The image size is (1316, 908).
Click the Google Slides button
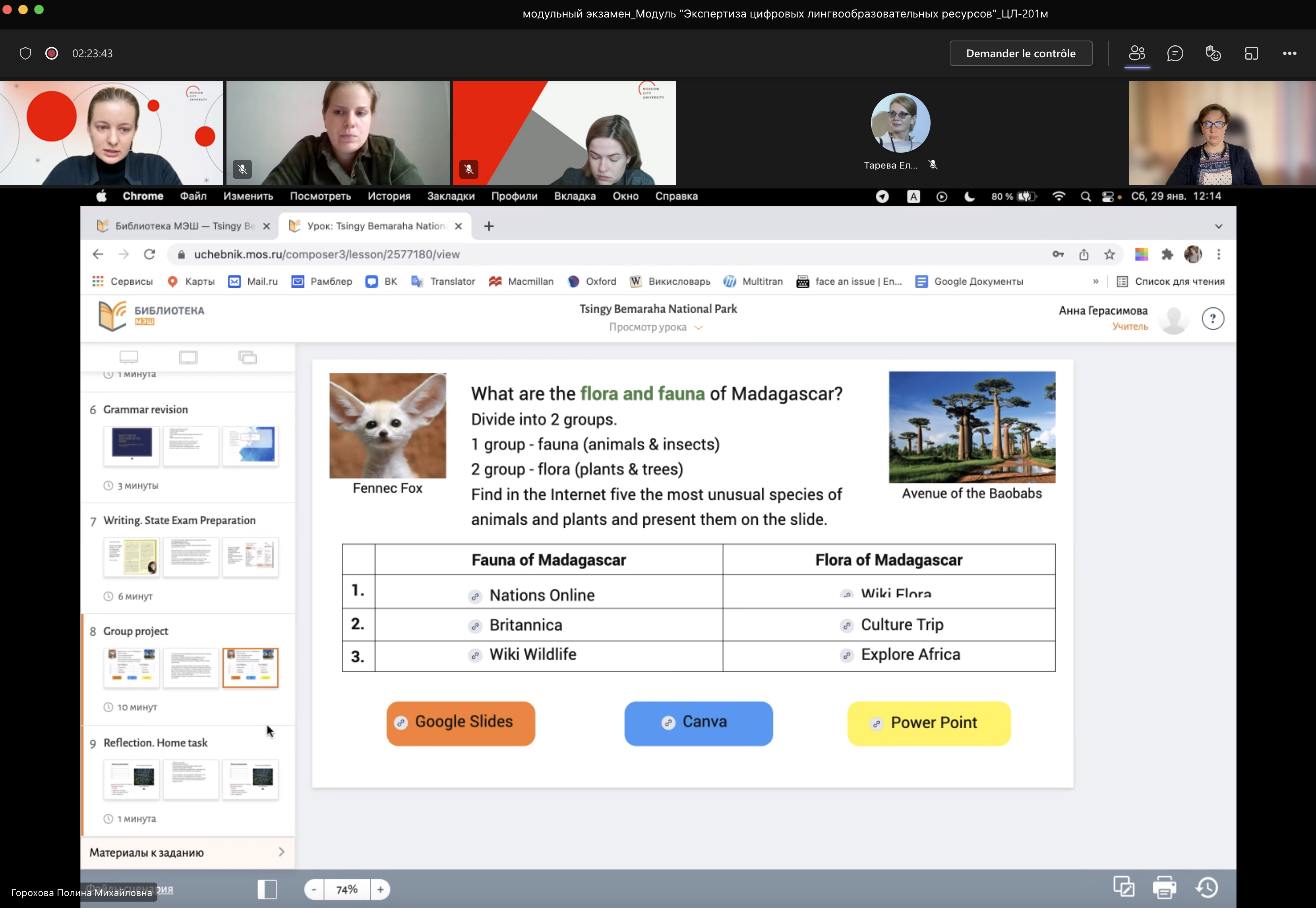coord(461,722)
